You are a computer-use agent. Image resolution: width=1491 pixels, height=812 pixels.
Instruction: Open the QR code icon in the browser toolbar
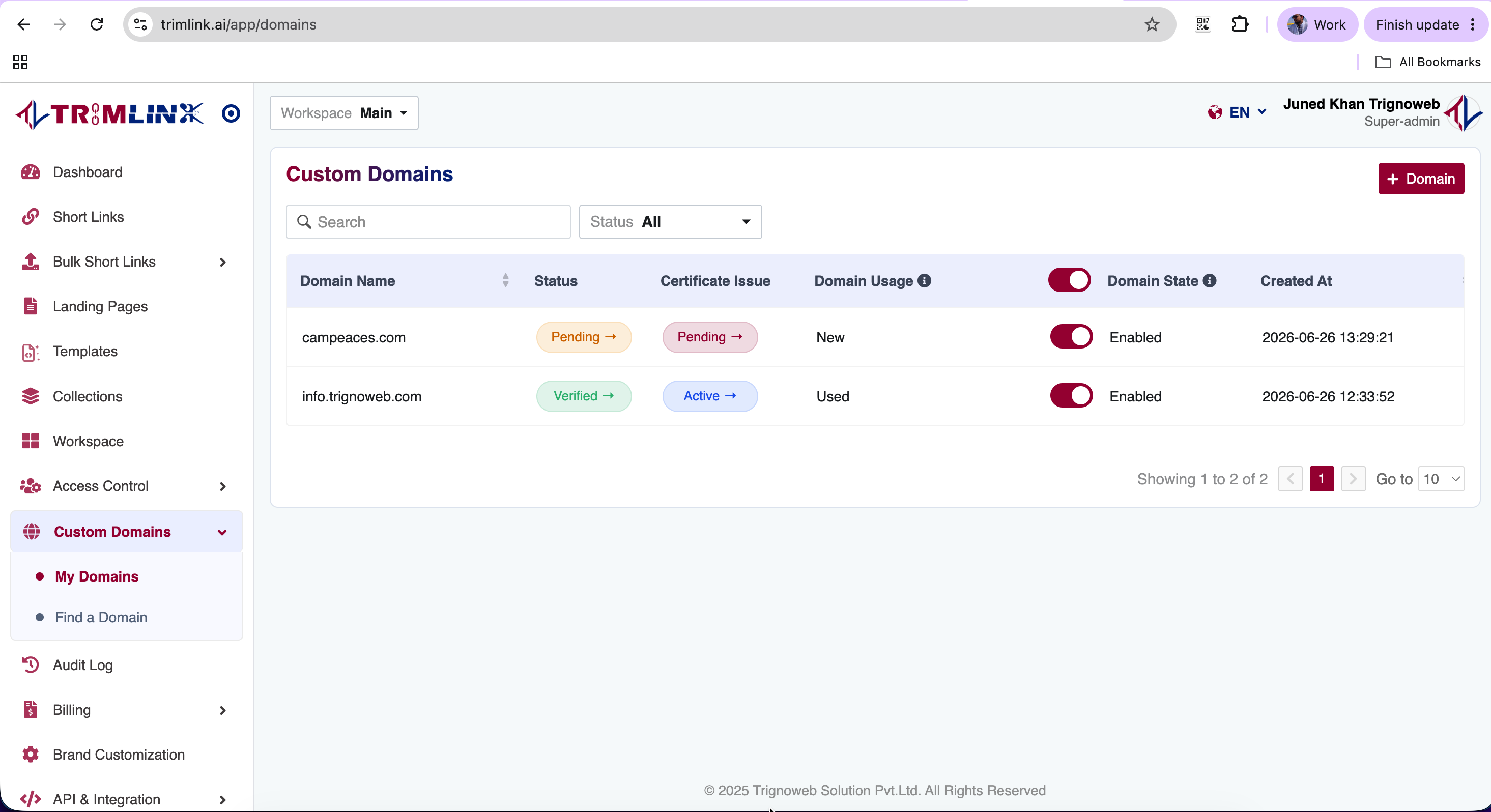1203,24
